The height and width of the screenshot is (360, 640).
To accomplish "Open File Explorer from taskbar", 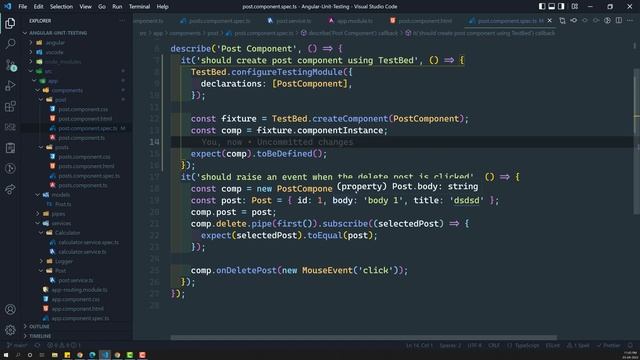I will pos(55,355).
